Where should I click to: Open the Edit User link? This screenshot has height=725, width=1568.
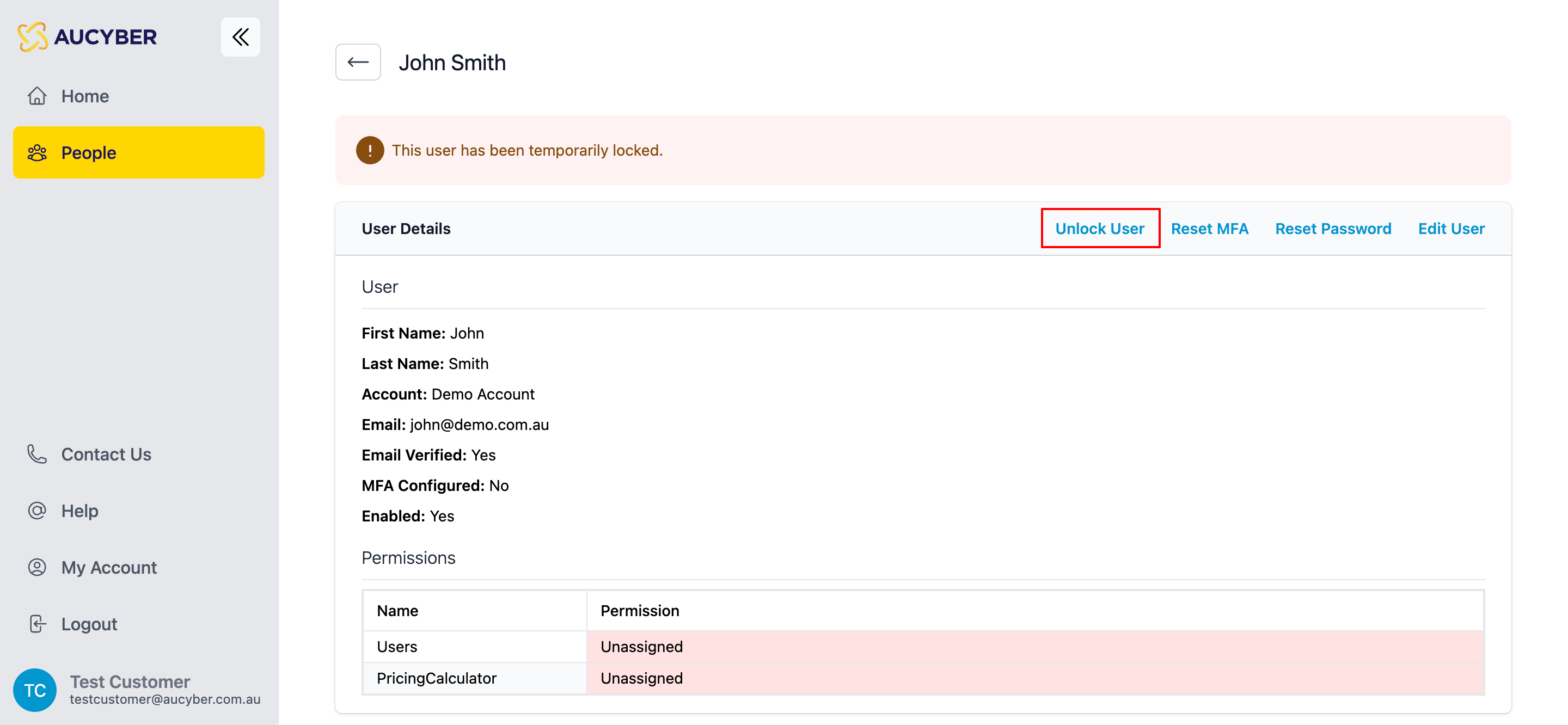point(1450,229)
